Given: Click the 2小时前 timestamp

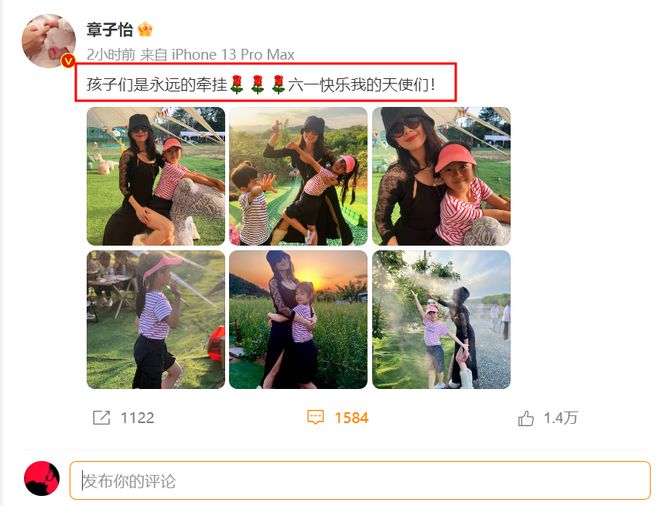Looking at the screenshot, I should [111, 55].
